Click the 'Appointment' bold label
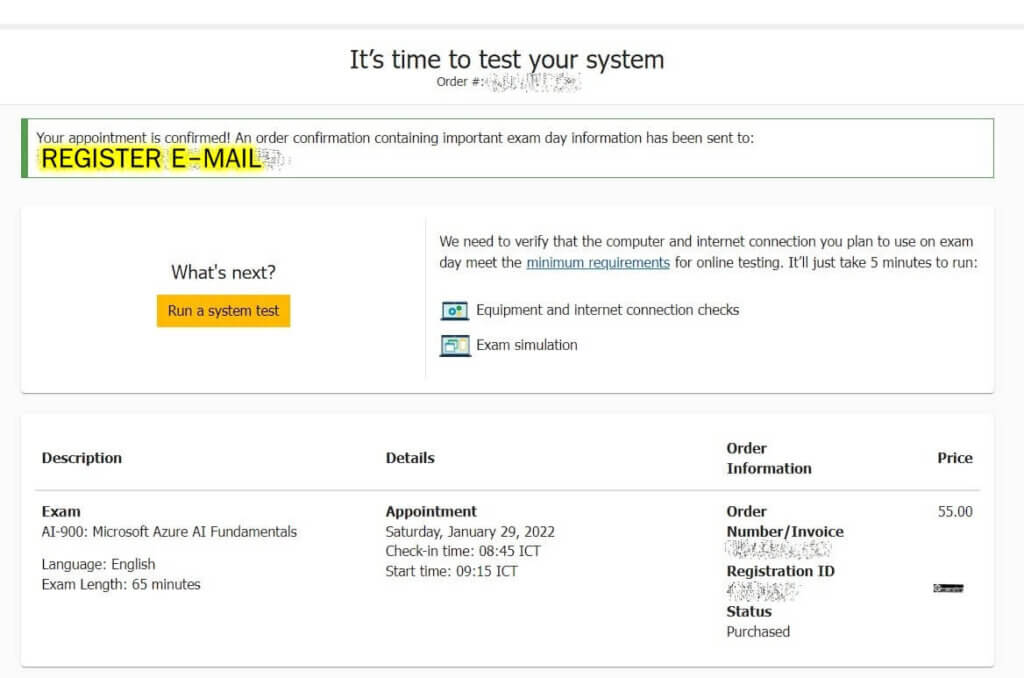This screenshot has width=1024, height=678. pyautogui.click(x=431, y=511)
